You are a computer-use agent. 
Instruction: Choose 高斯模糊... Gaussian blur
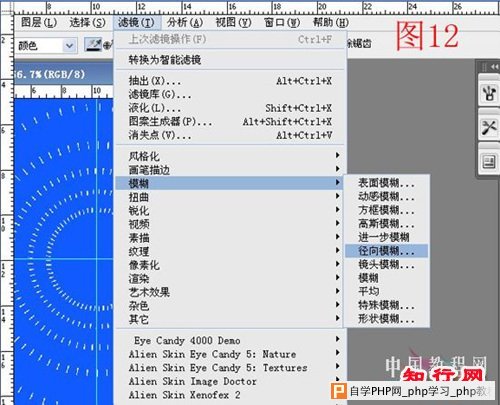(386, 224)
